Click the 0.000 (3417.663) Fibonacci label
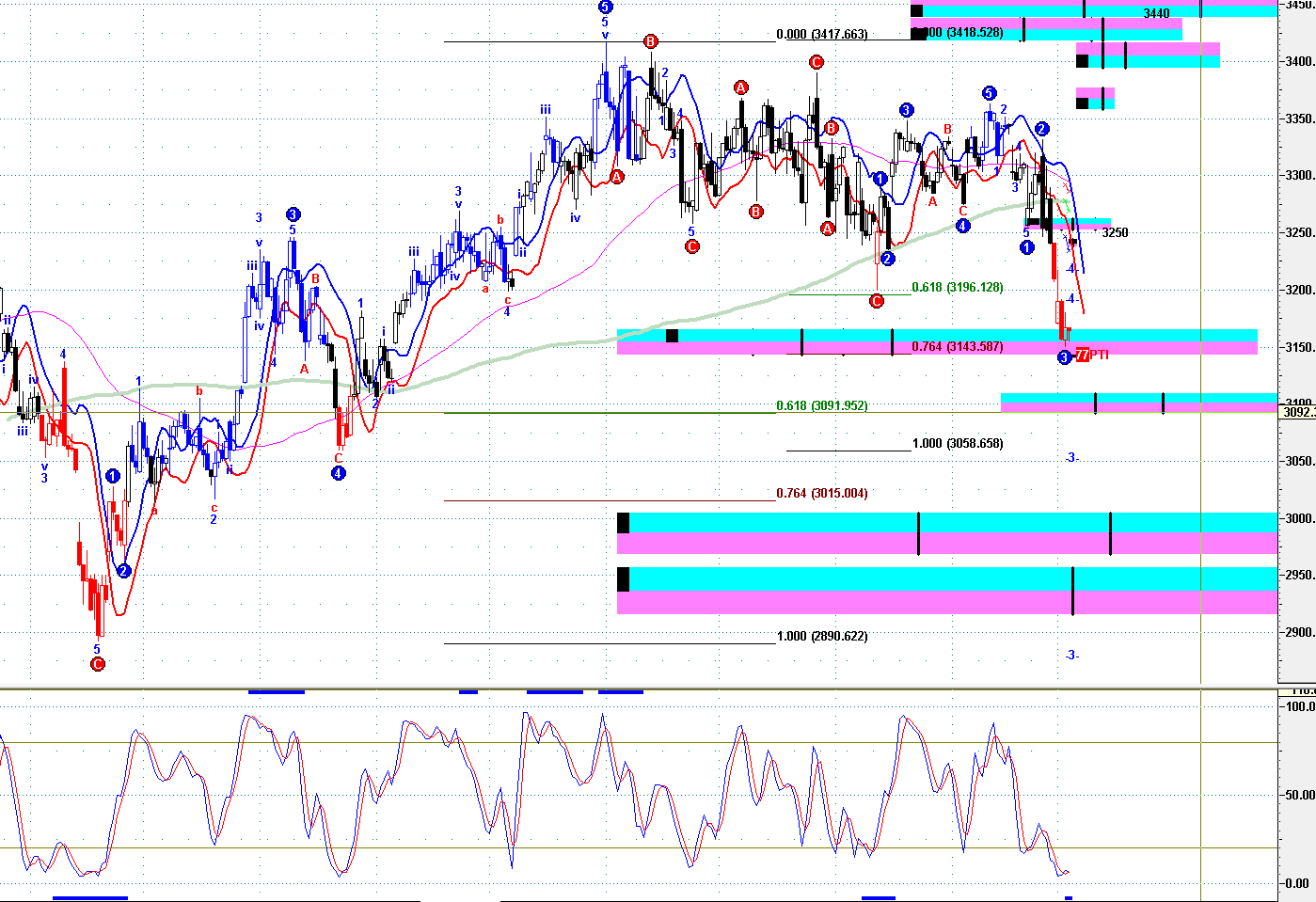 pos(822,34)
